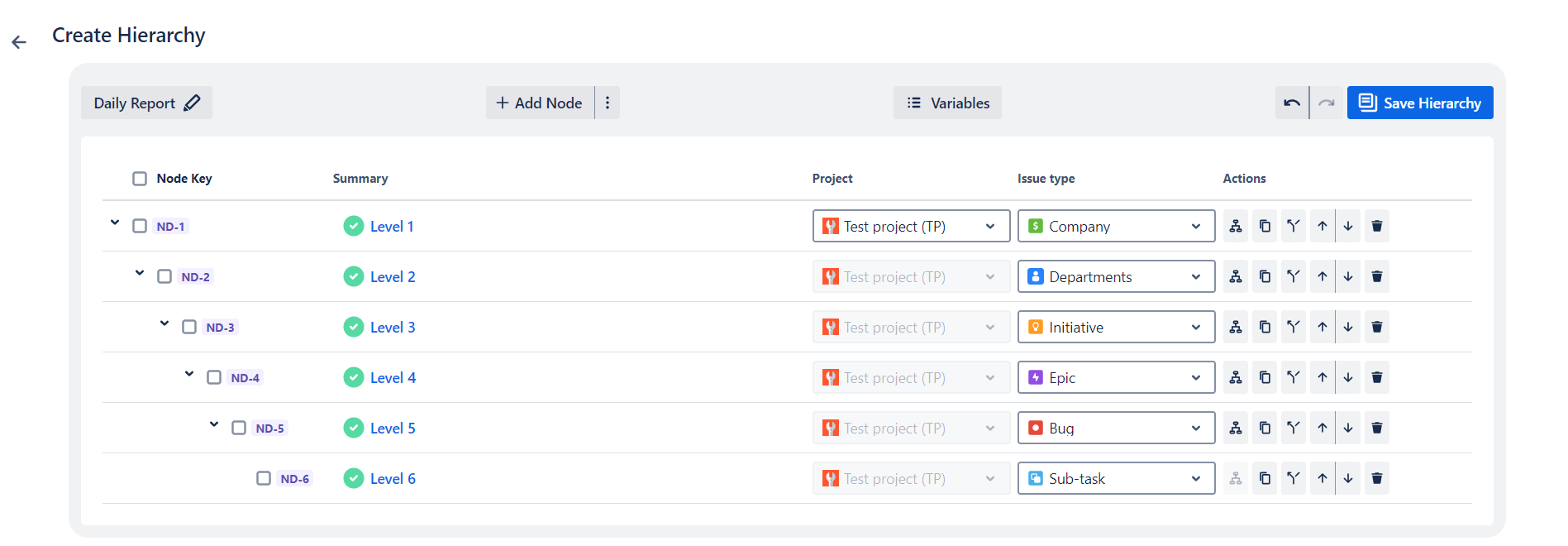This screenshot has height=546, width=1568.
Task: Add child node to Level 3 row
Action: [1235, 327]
